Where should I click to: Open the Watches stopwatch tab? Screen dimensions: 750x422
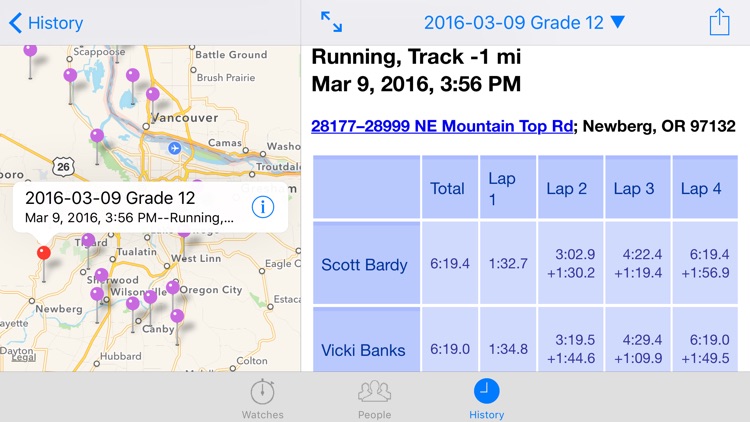pyautogui.click(x=262, y=398)
